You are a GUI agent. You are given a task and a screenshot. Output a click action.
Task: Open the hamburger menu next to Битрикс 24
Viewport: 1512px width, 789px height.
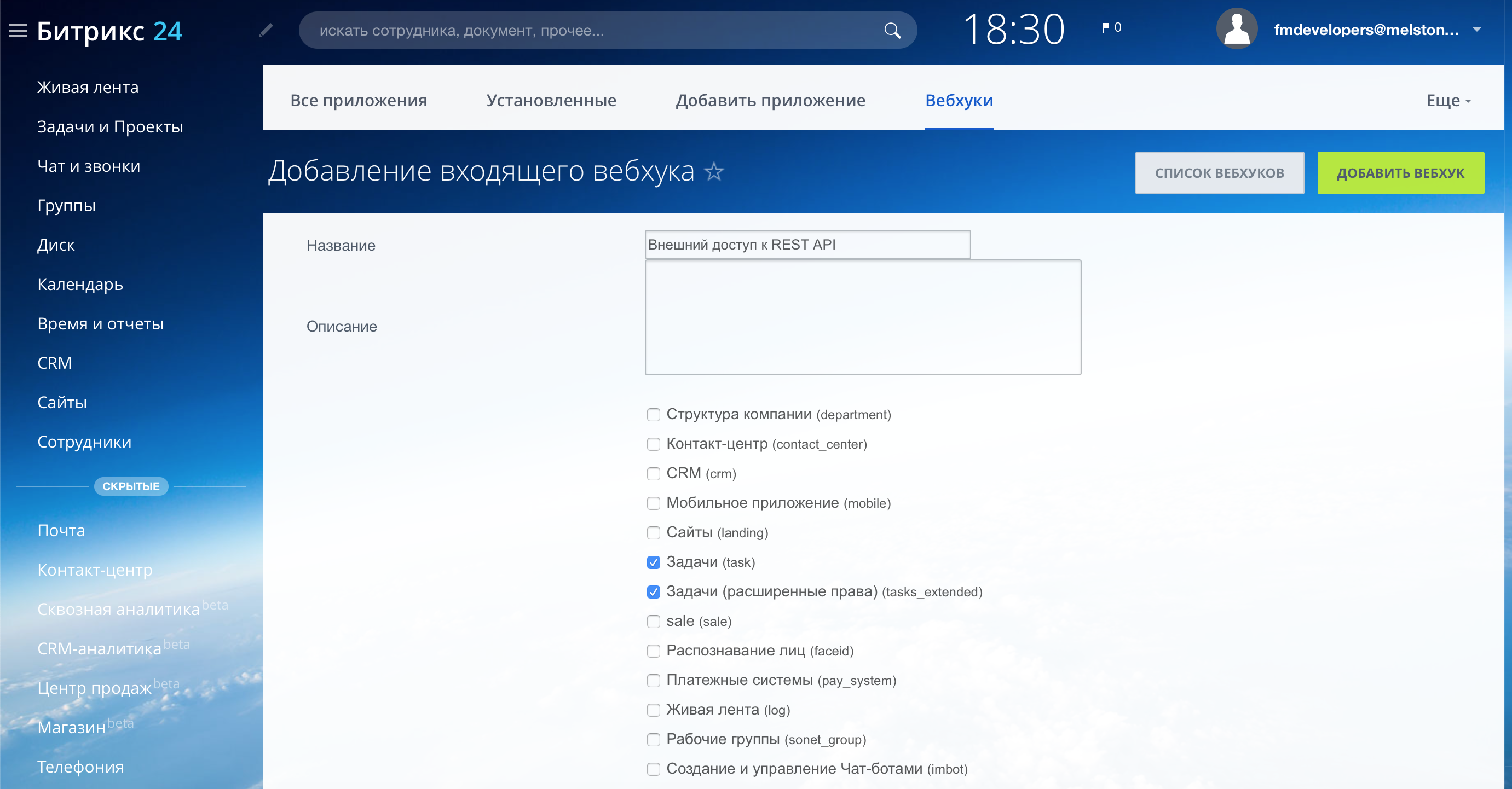18,31
